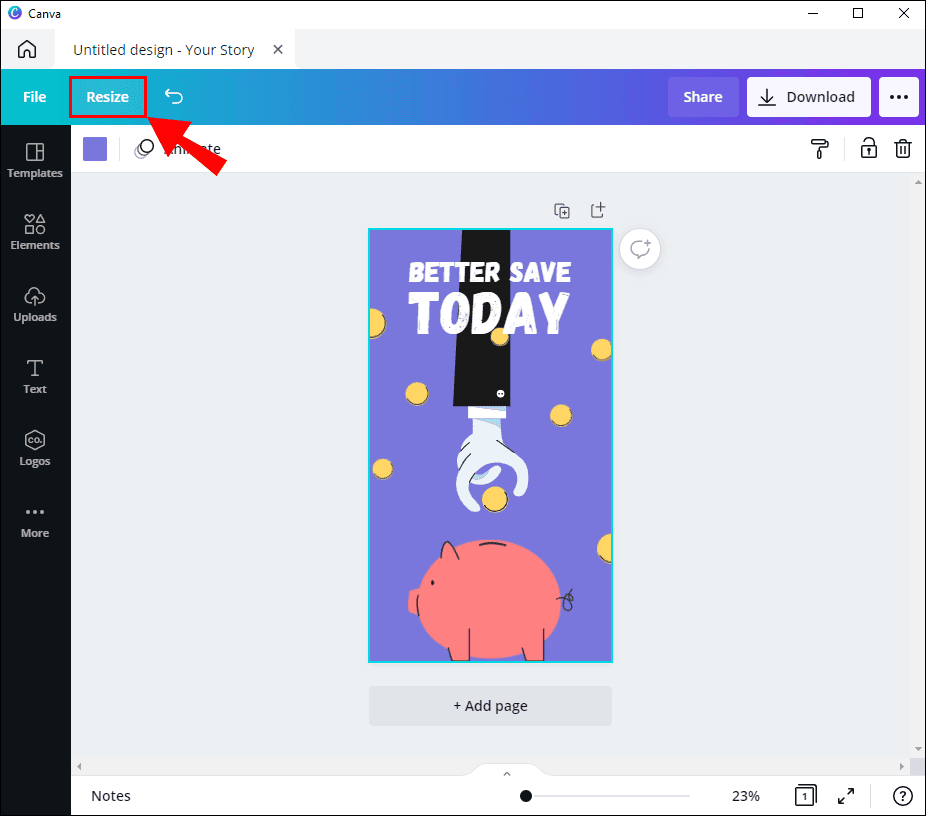926x816 pixels.
Task: Click the Add page button below the canvas
Action: pos(490,706)
